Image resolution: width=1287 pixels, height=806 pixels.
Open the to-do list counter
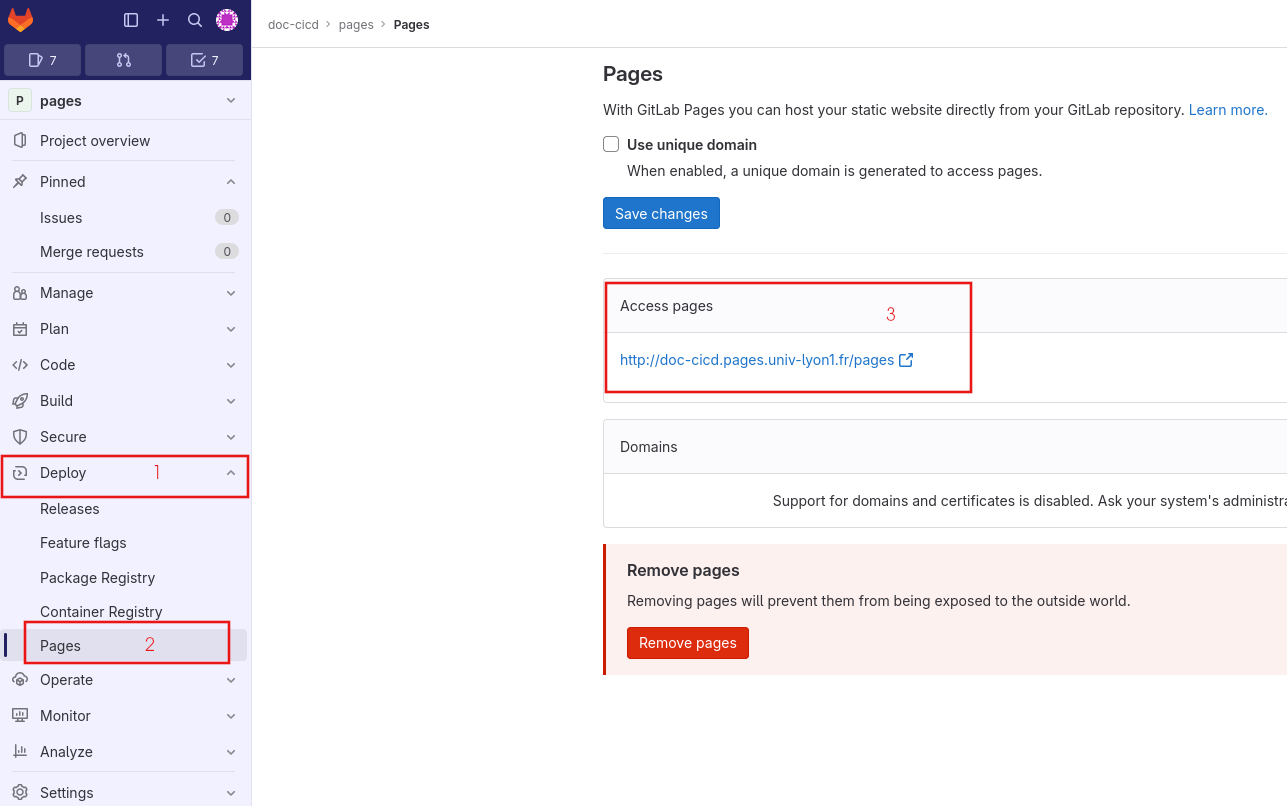tap(204, 60)
